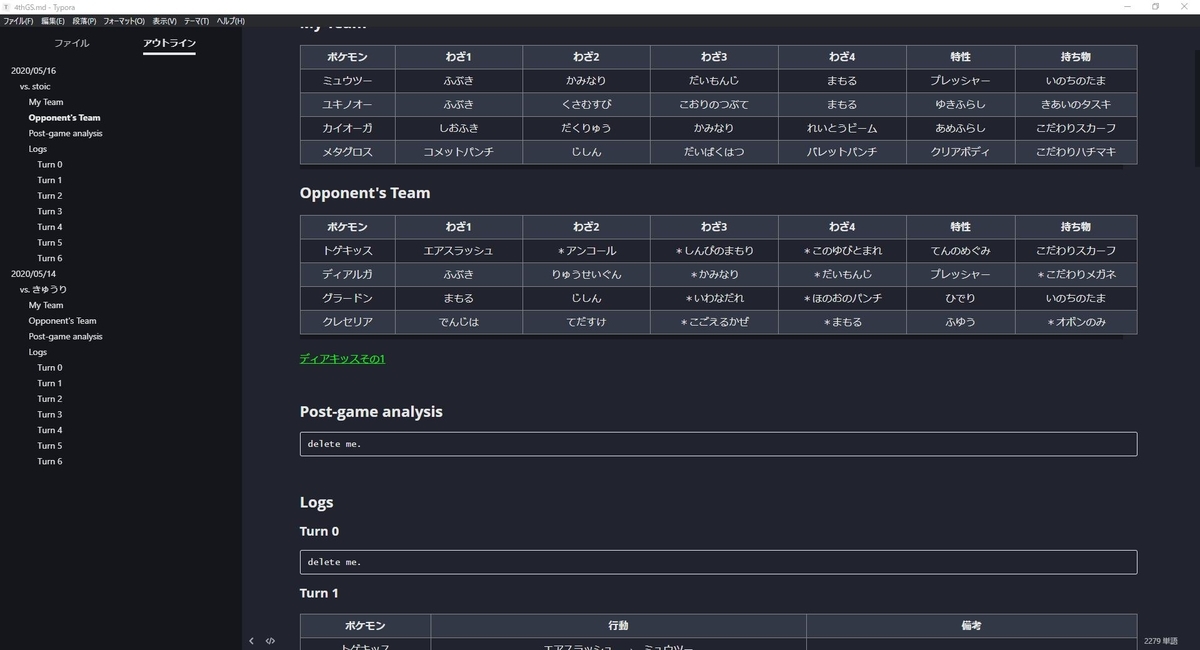Click the ＊こだわりメガネ cell

(x=1076, y=274)
